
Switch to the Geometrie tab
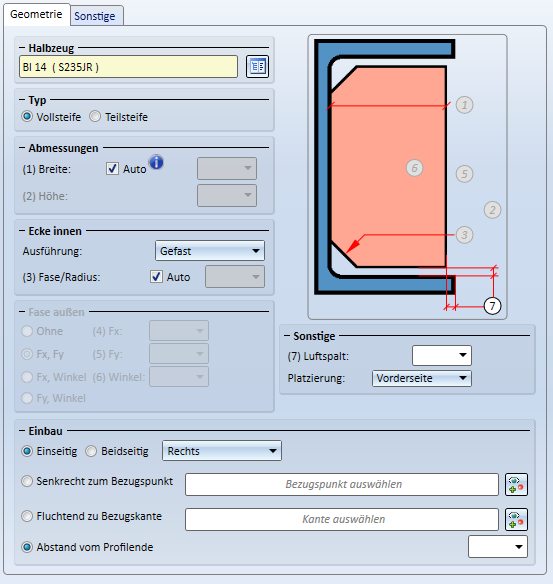36,15
